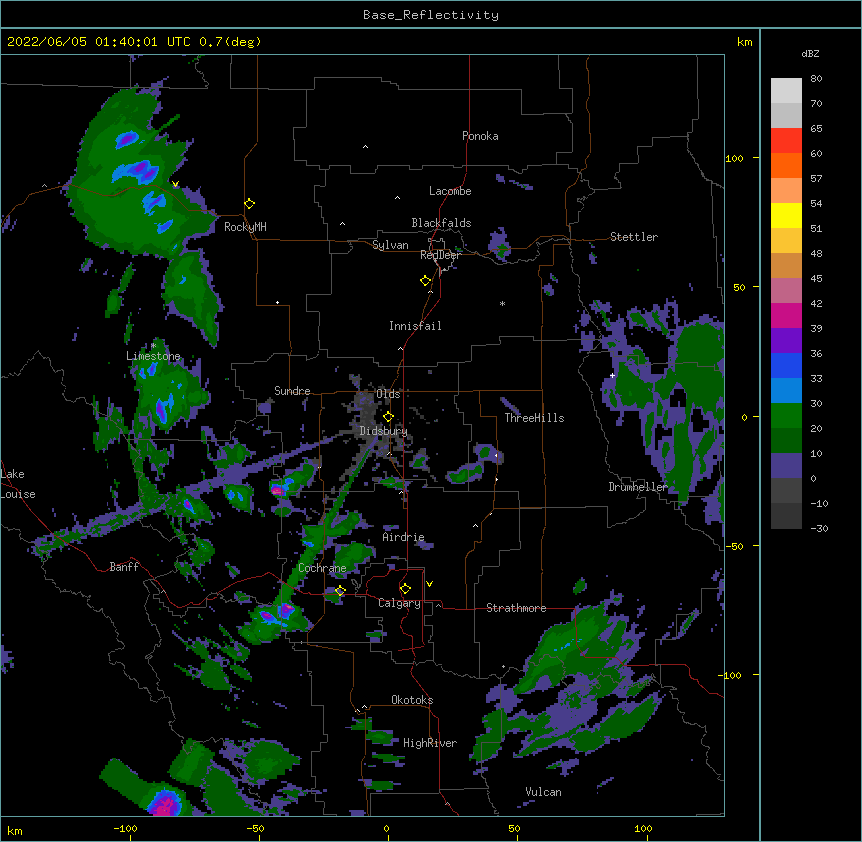Select the slate purple 0-10 dBZ swatch
The height and width of the screenshot is (842, 862).
786,466
